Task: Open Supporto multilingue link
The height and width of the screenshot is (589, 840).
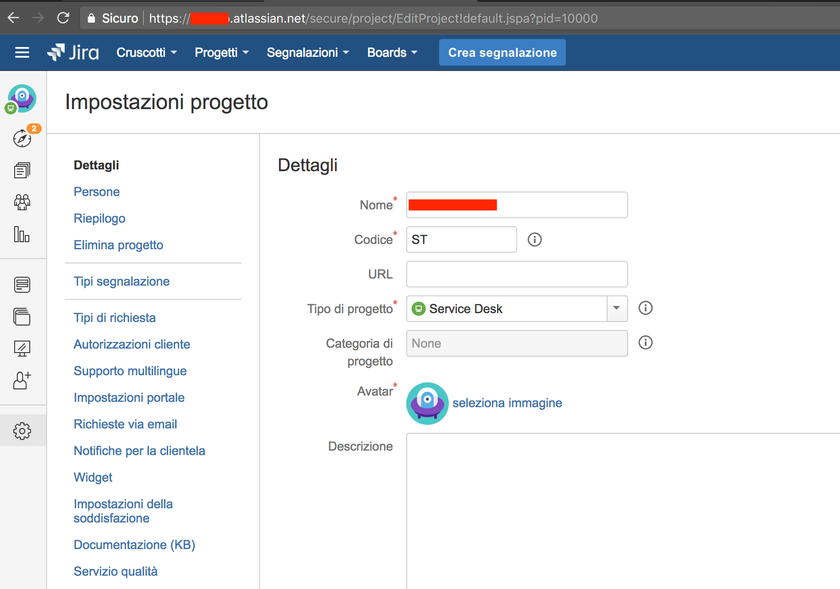Action: point(130,371)
